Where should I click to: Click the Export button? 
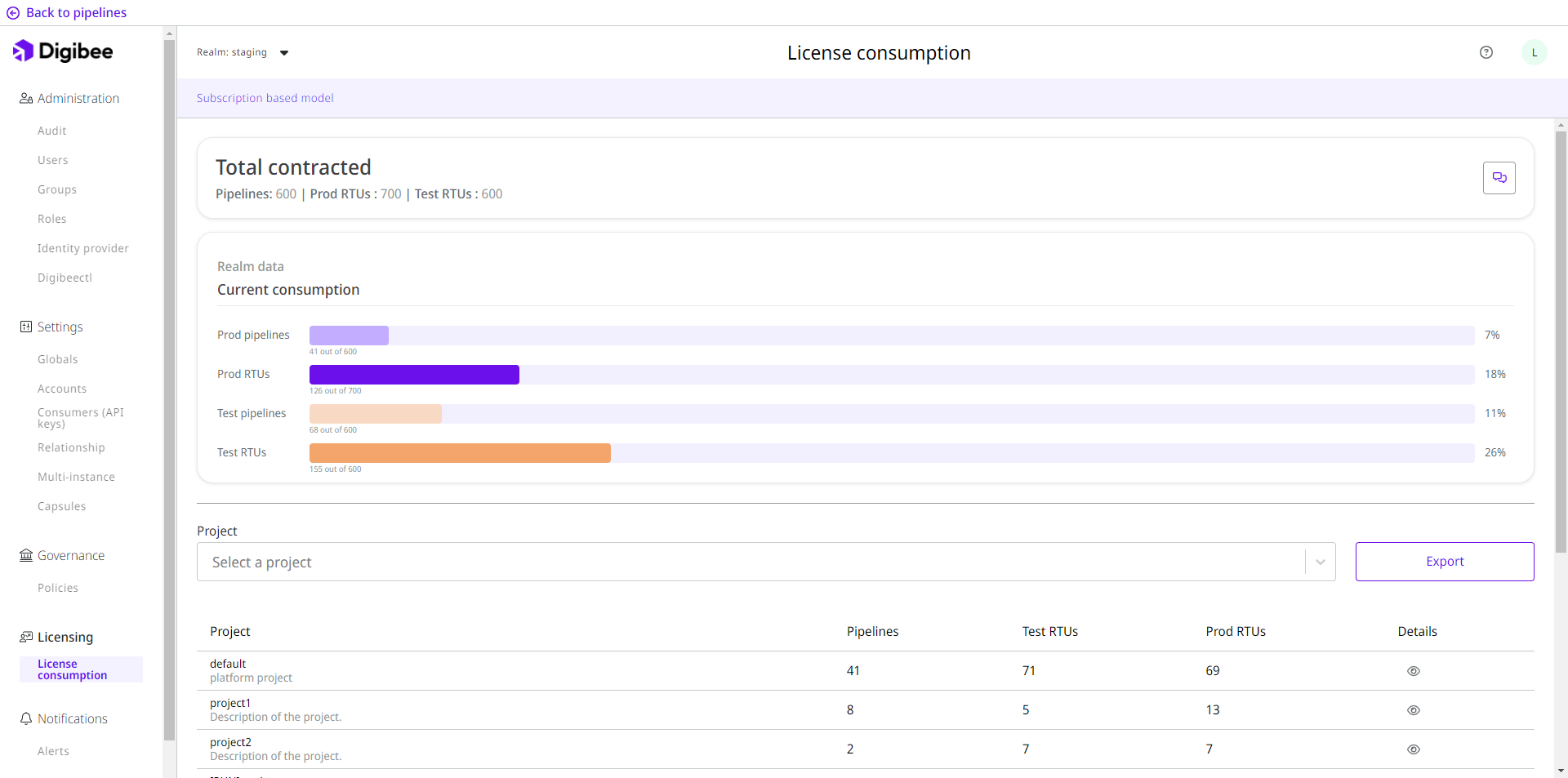(1444, 562)
